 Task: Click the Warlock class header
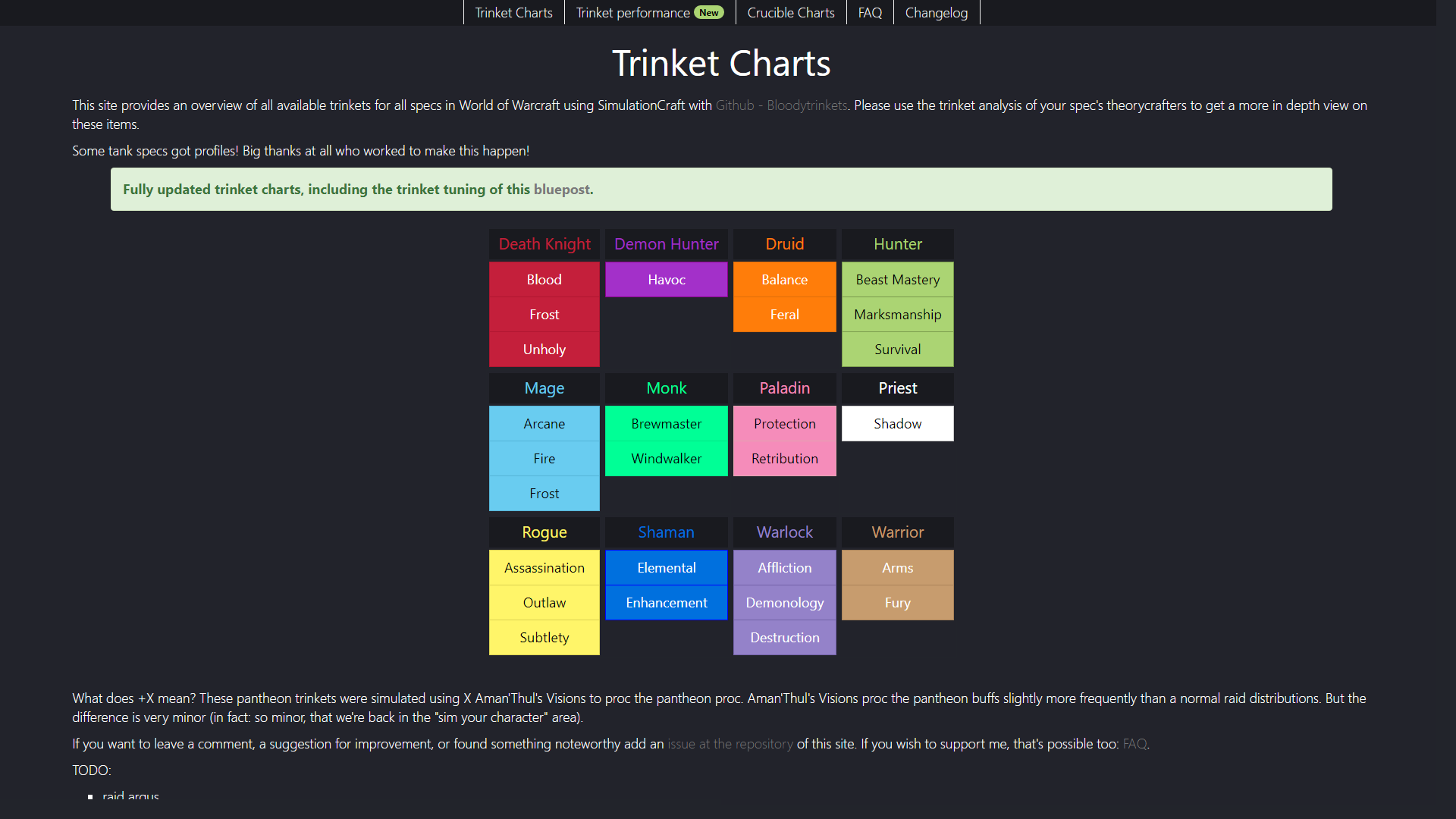(x=785, y=532)
